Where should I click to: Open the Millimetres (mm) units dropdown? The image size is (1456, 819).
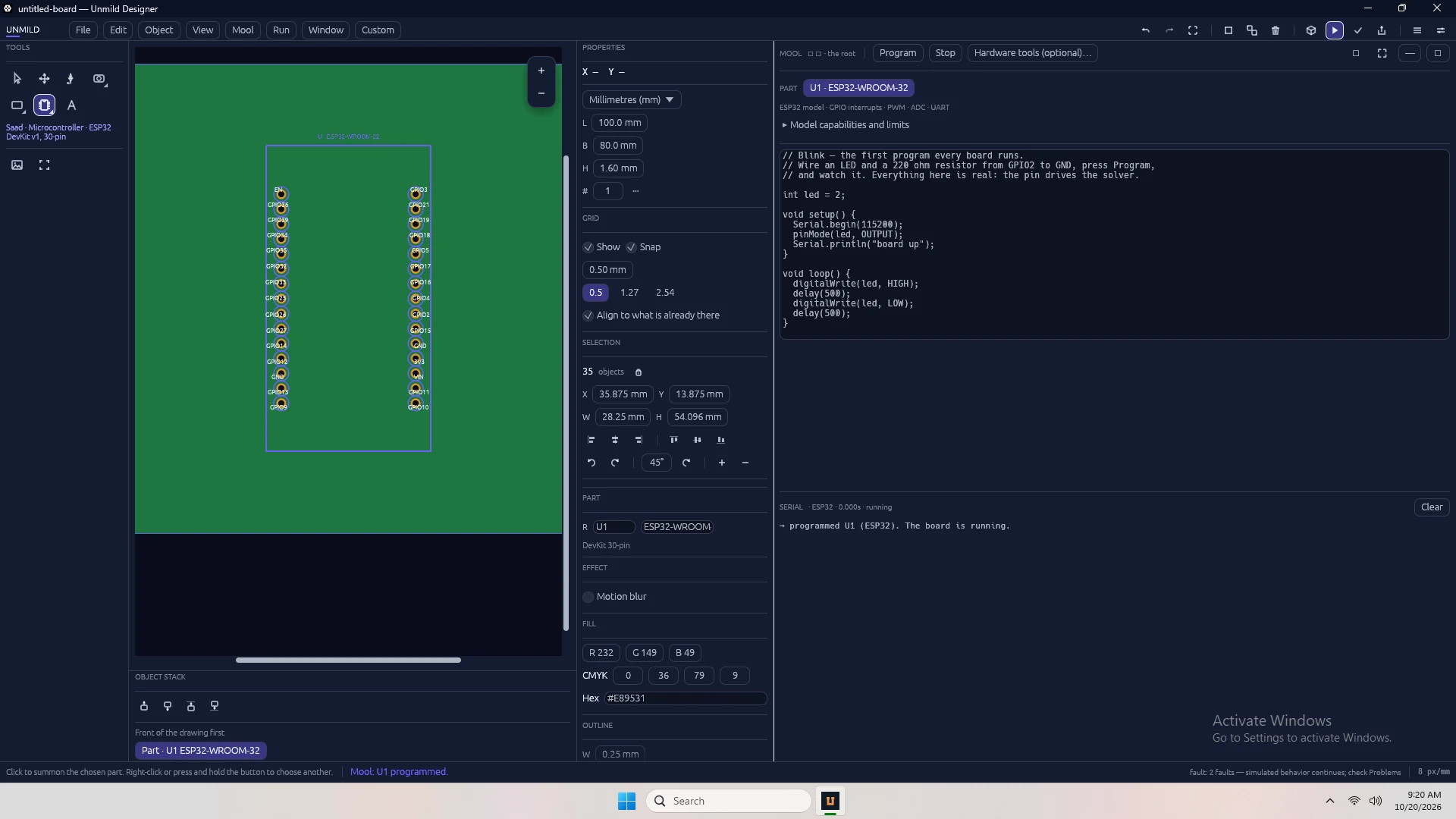pyautogui.click(x=632, y=100)
